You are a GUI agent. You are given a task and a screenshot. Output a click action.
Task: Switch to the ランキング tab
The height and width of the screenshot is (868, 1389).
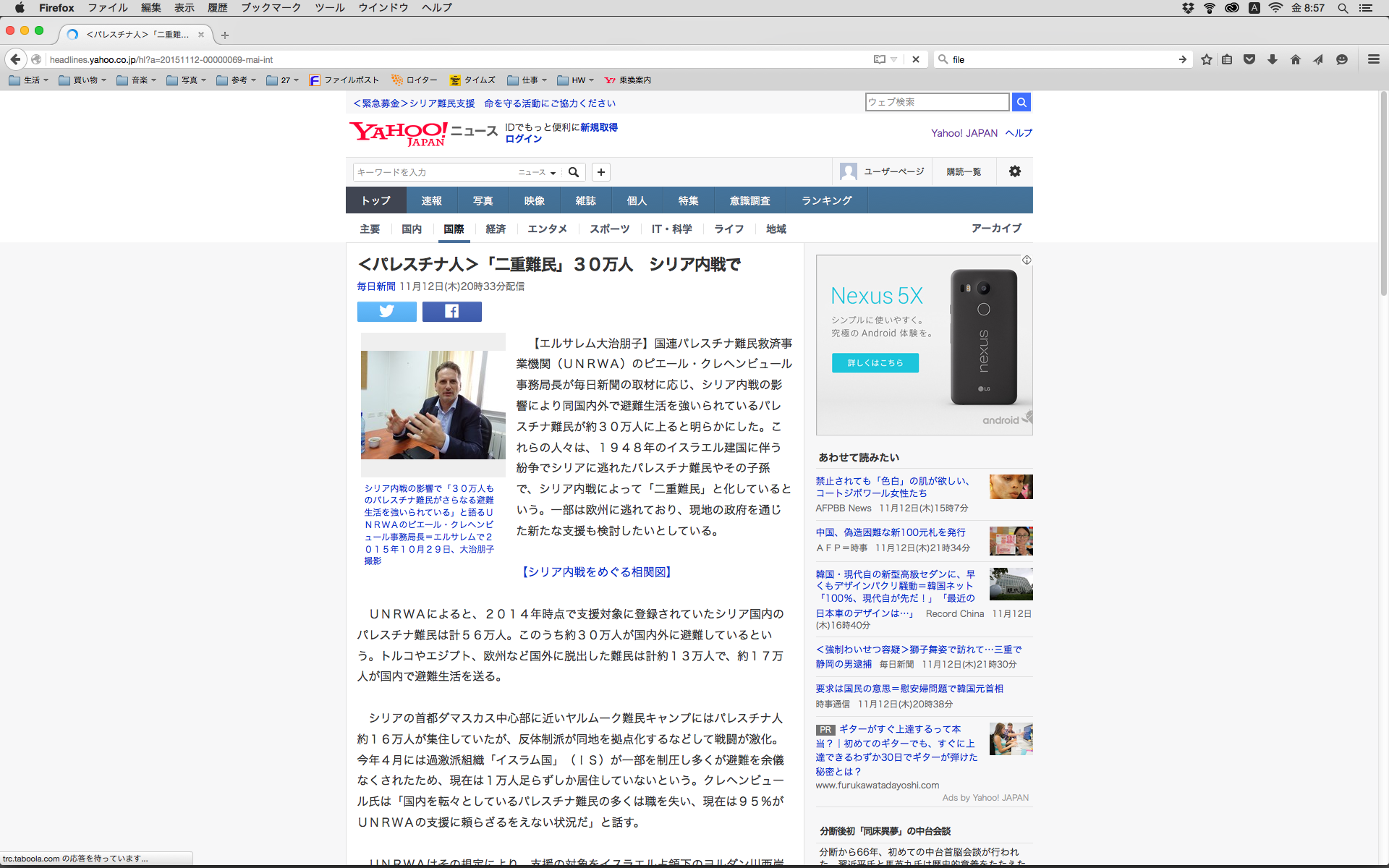click(x=826, y=200)
